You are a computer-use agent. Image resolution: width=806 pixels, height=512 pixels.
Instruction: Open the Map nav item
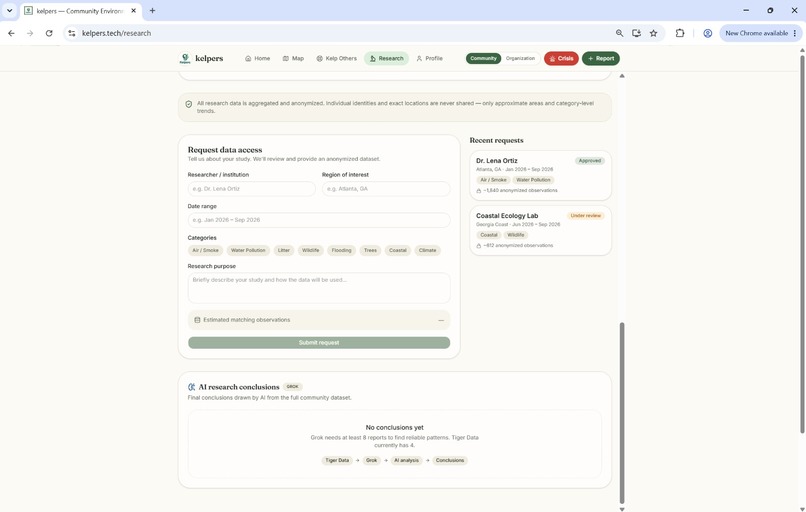(293, 59)
